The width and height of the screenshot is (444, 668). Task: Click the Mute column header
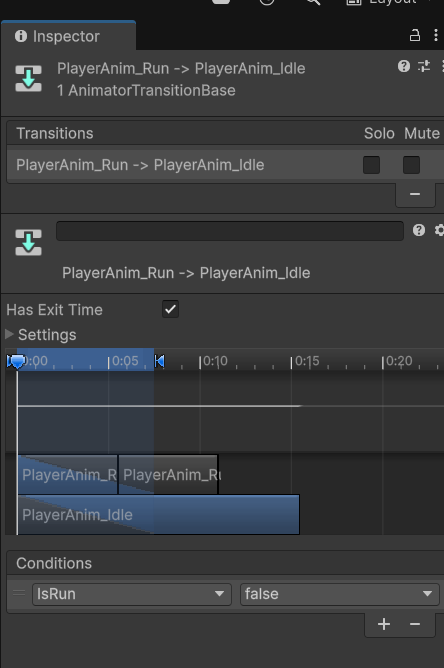[422, 134]
